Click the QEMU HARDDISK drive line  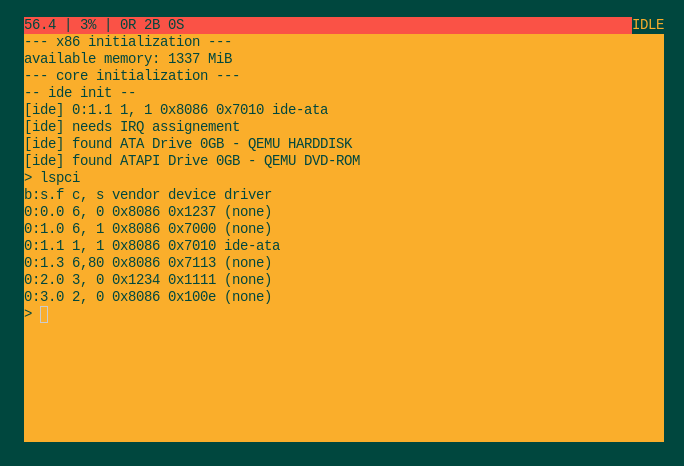point(188,144)
